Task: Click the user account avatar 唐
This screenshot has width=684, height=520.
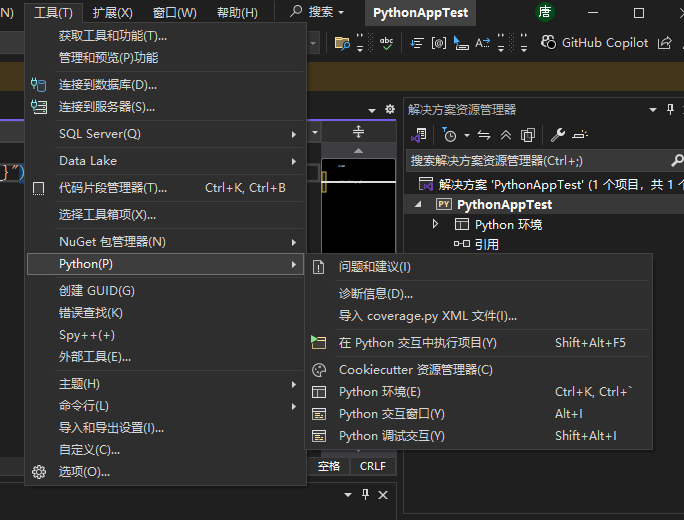Action: 545,12
